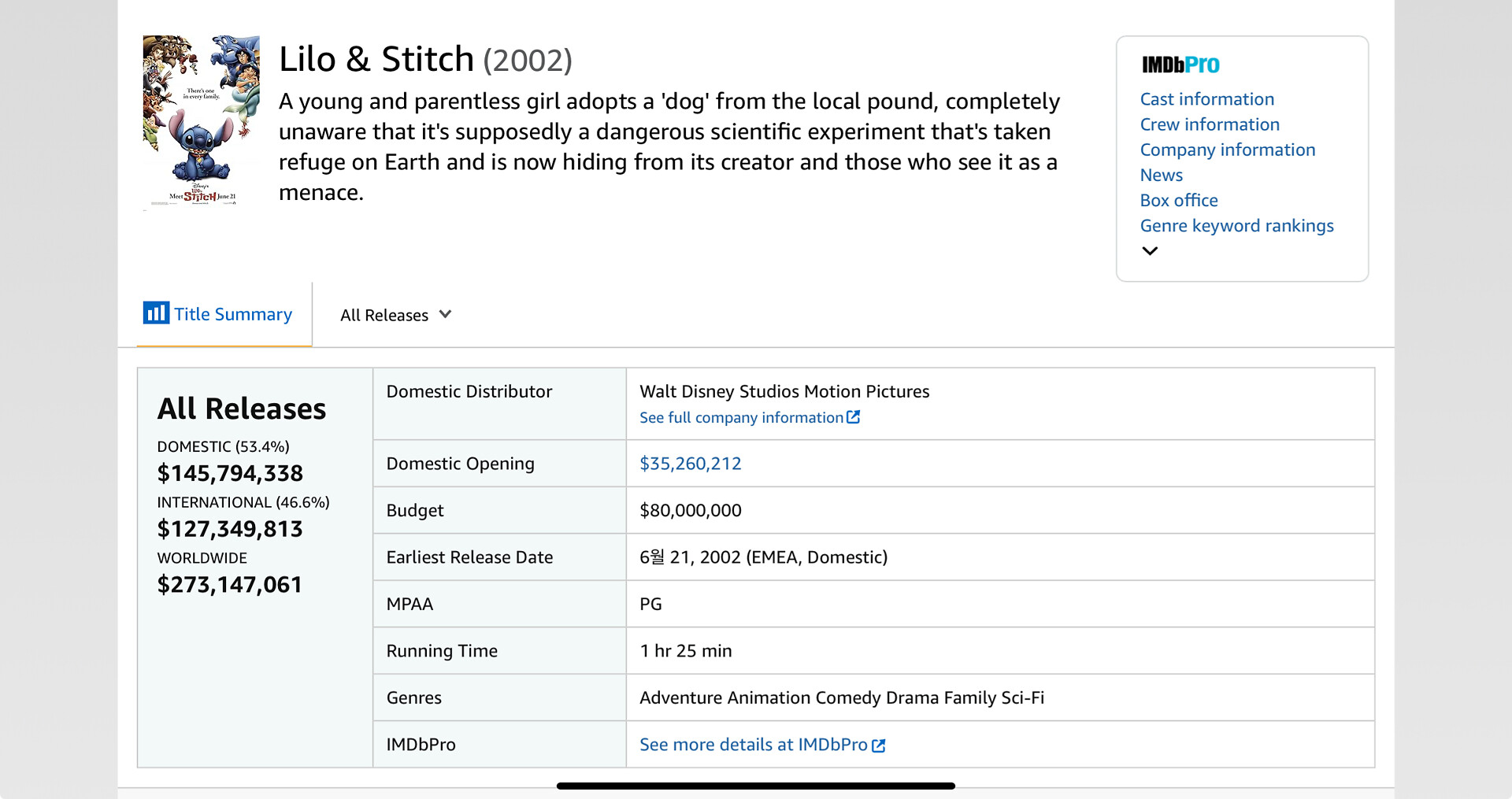This screenshot has width=1512, height=799.
Task: Click See full company information link
Action: pyautogui.click(x=741, y=417)
